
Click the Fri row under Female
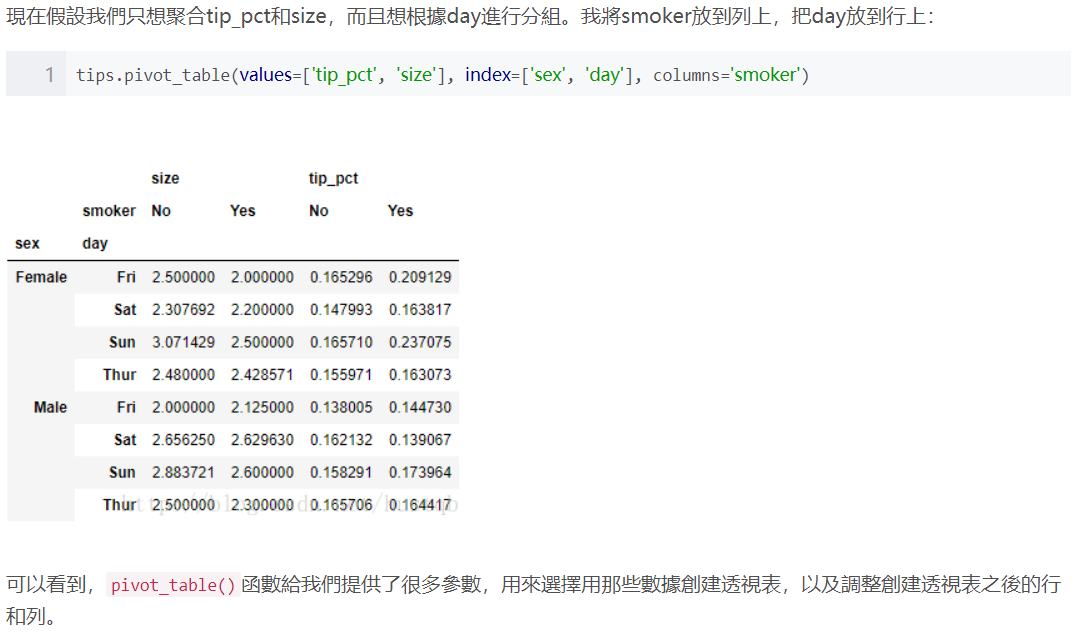click(x=125, y=277)
